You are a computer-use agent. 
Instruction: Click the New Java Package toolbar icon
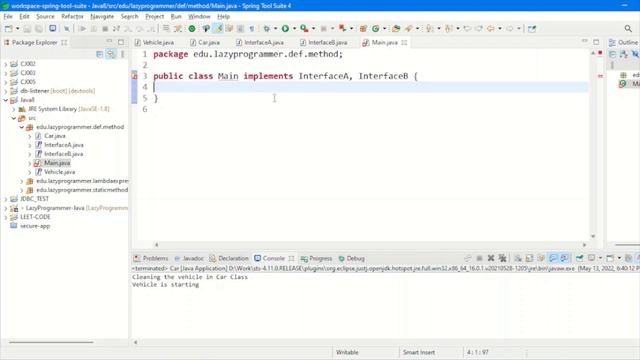(x=363, y=29)
